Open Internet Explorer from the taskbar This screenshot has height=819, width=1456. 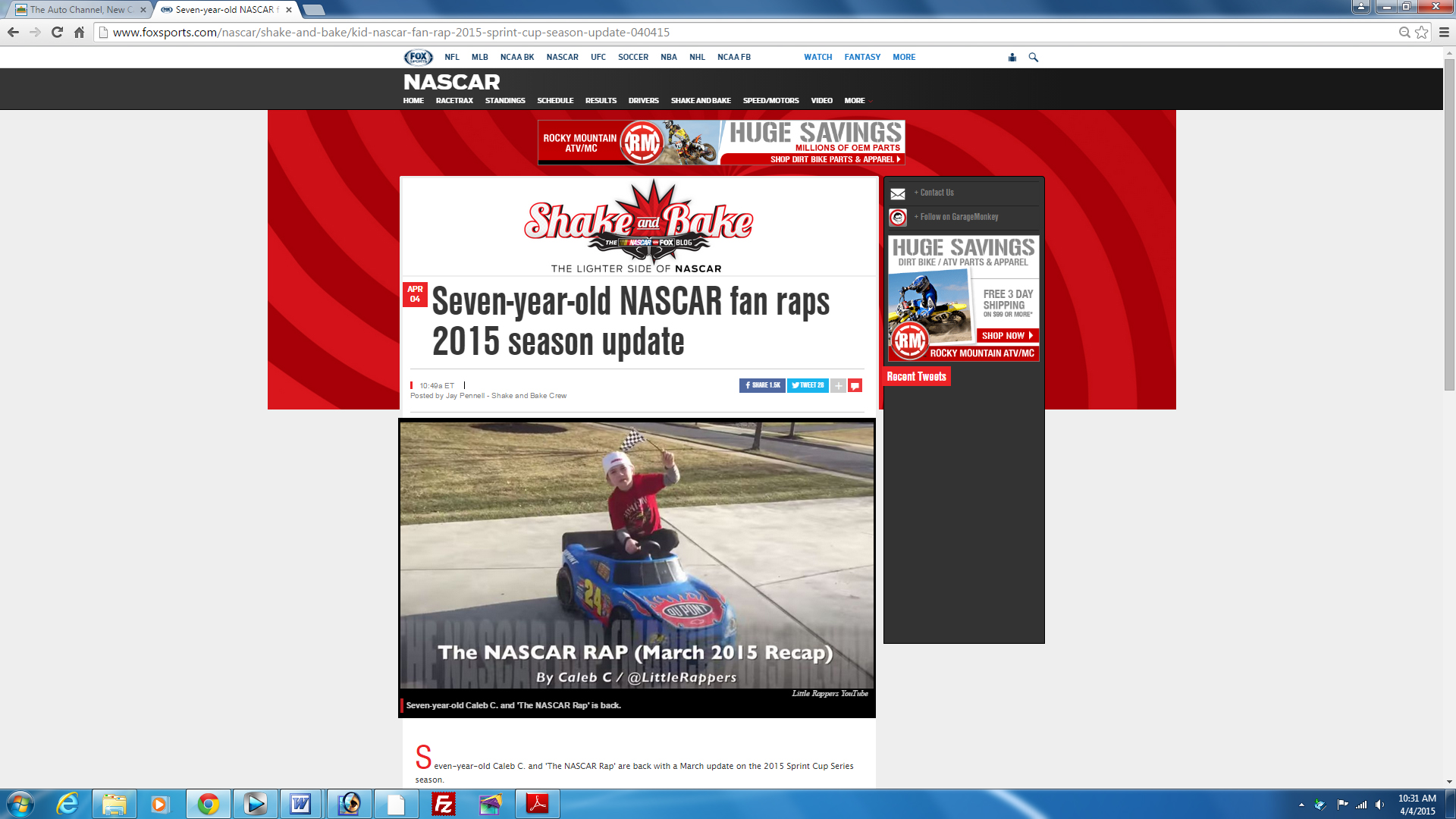tap(67, 804)
